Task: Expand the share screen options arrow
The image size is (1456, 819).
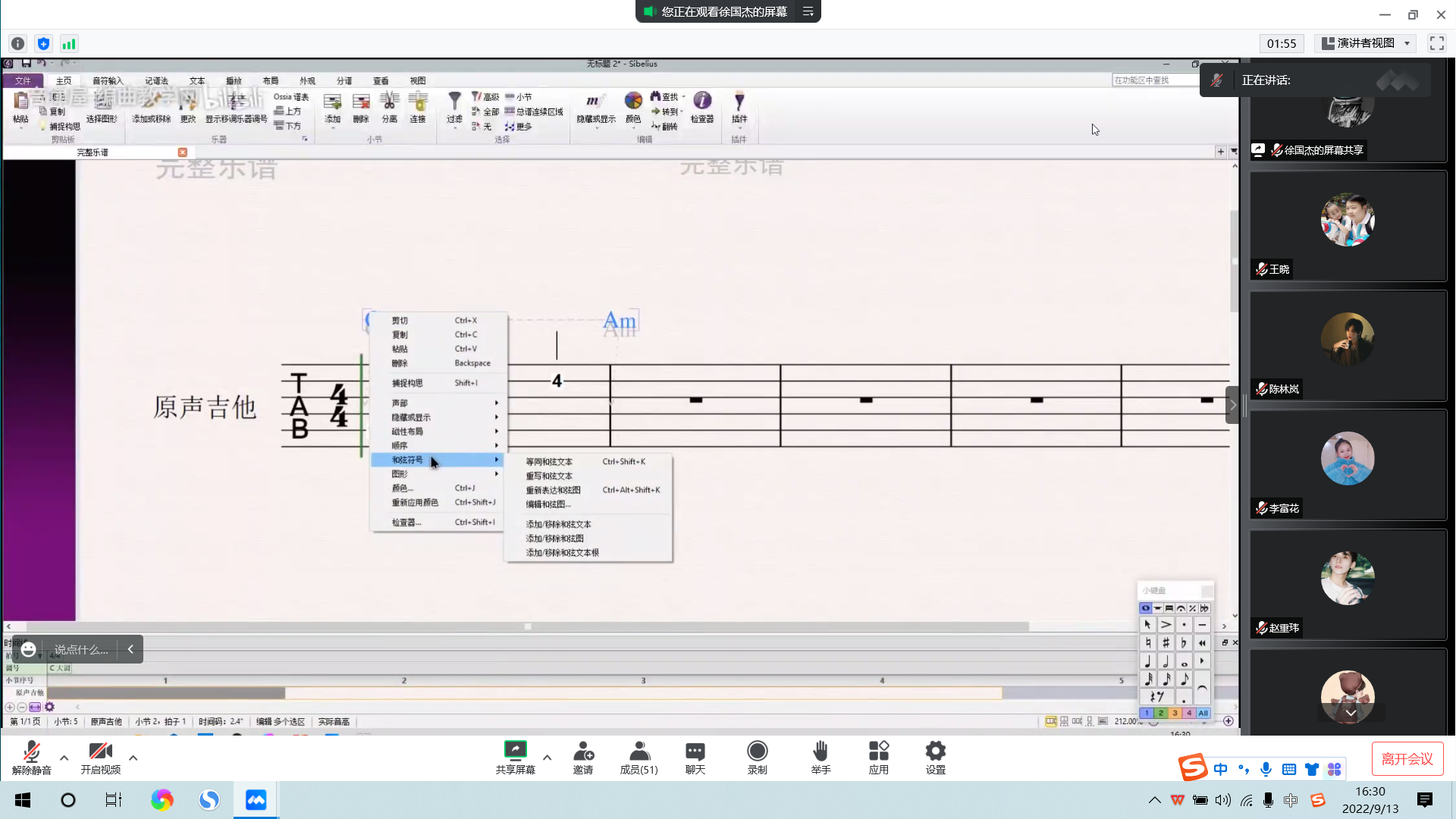Action: coord(547,757)
